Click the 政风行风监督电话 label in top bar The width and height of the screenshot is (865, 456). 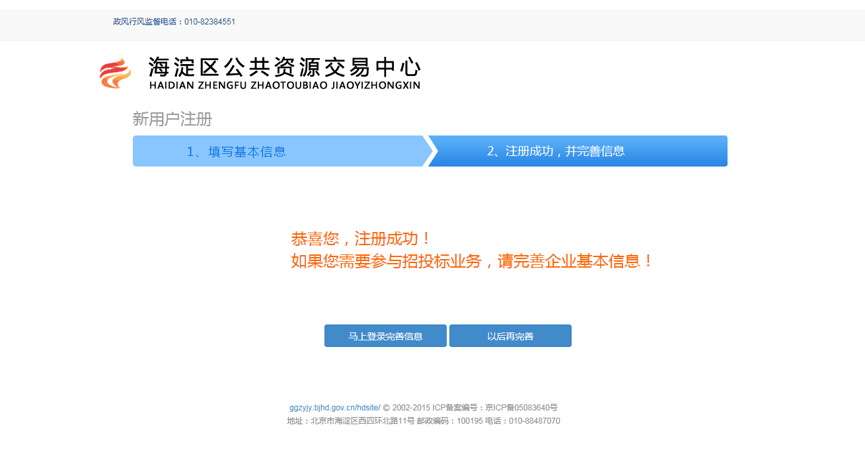pos(146,21)
